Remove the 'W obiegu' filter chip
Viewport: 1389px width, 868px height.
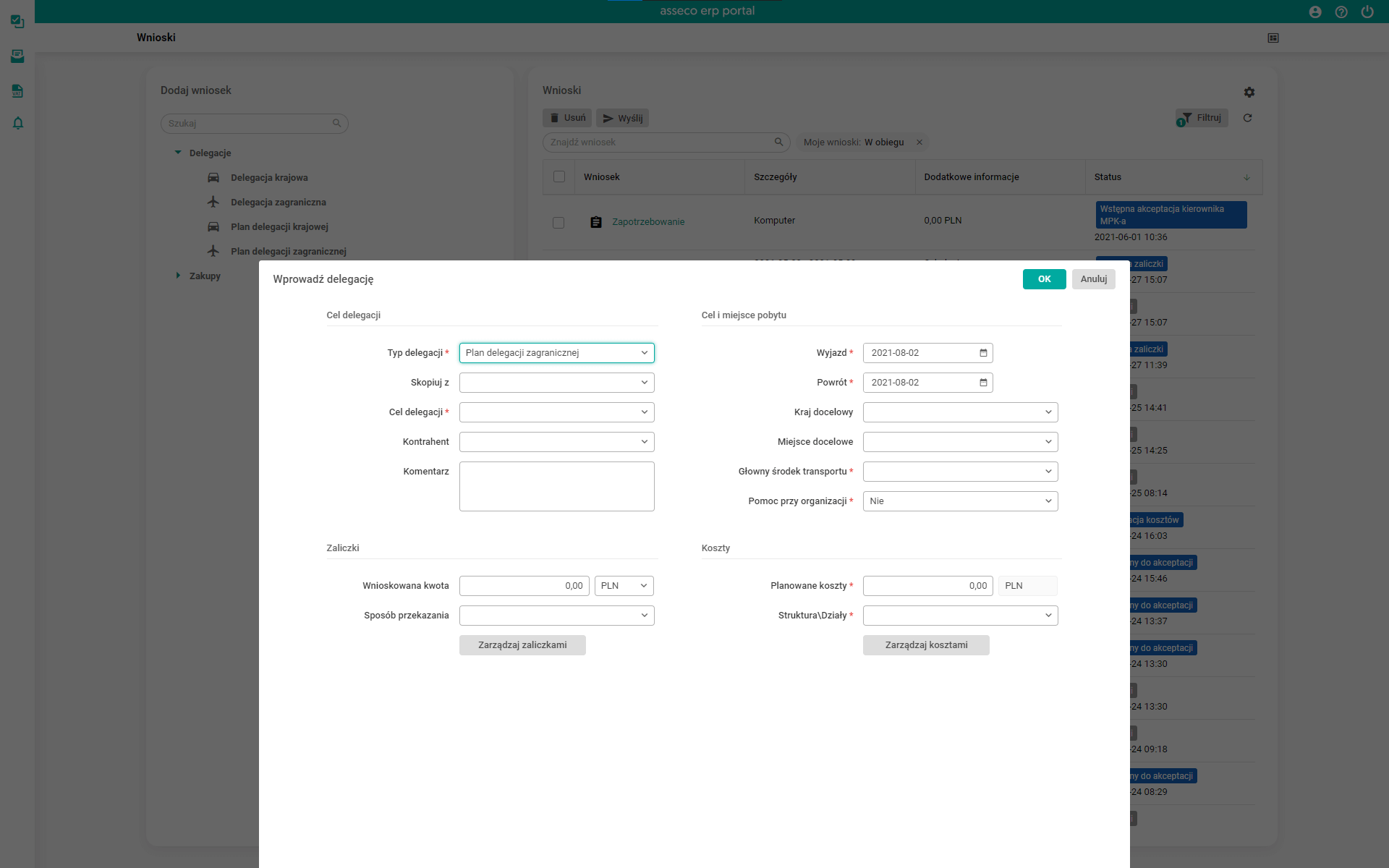click(x=919, y=142)
